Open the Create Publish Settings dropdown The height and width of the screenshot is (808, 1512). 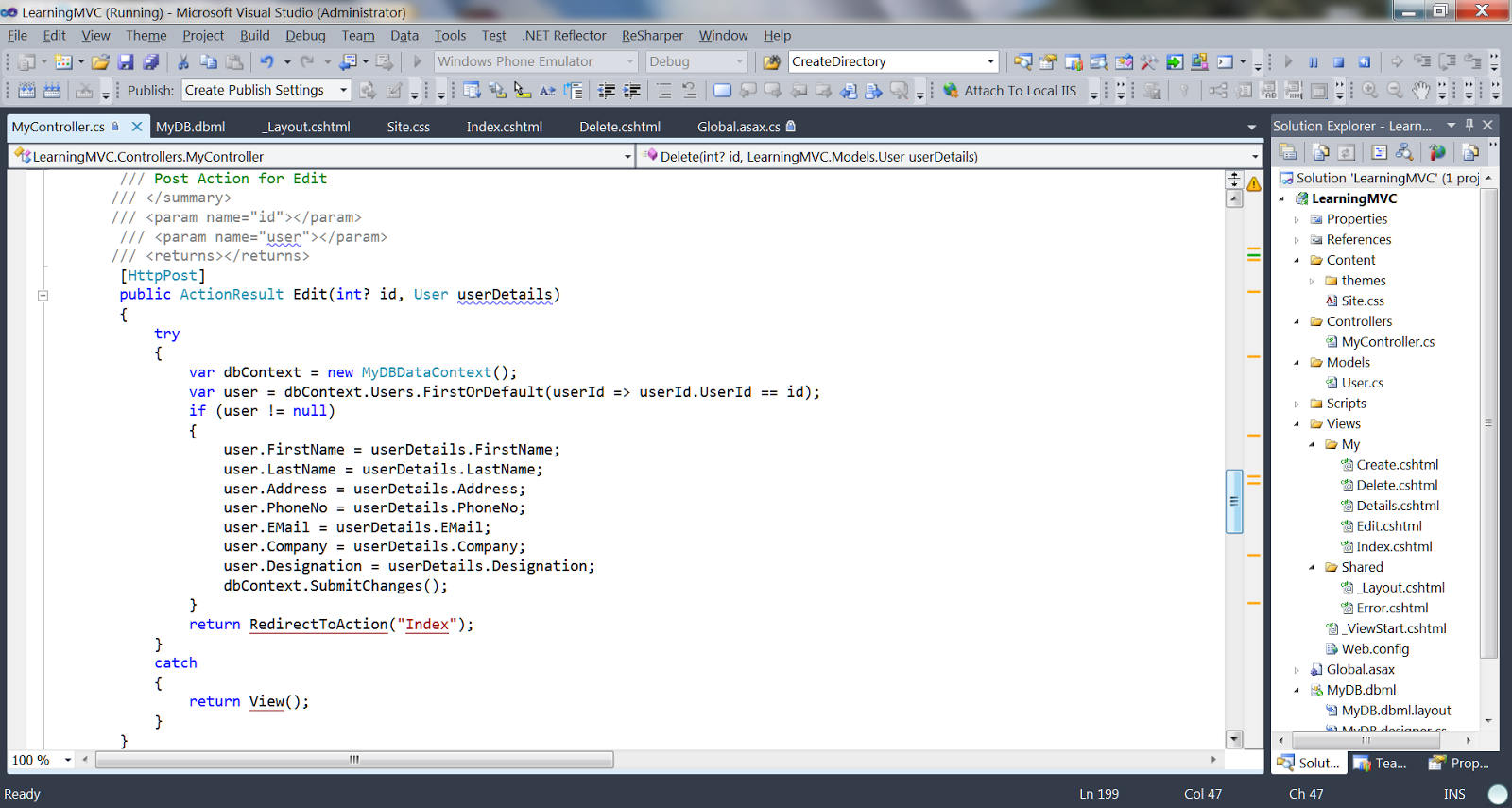[x=343, y=91]
